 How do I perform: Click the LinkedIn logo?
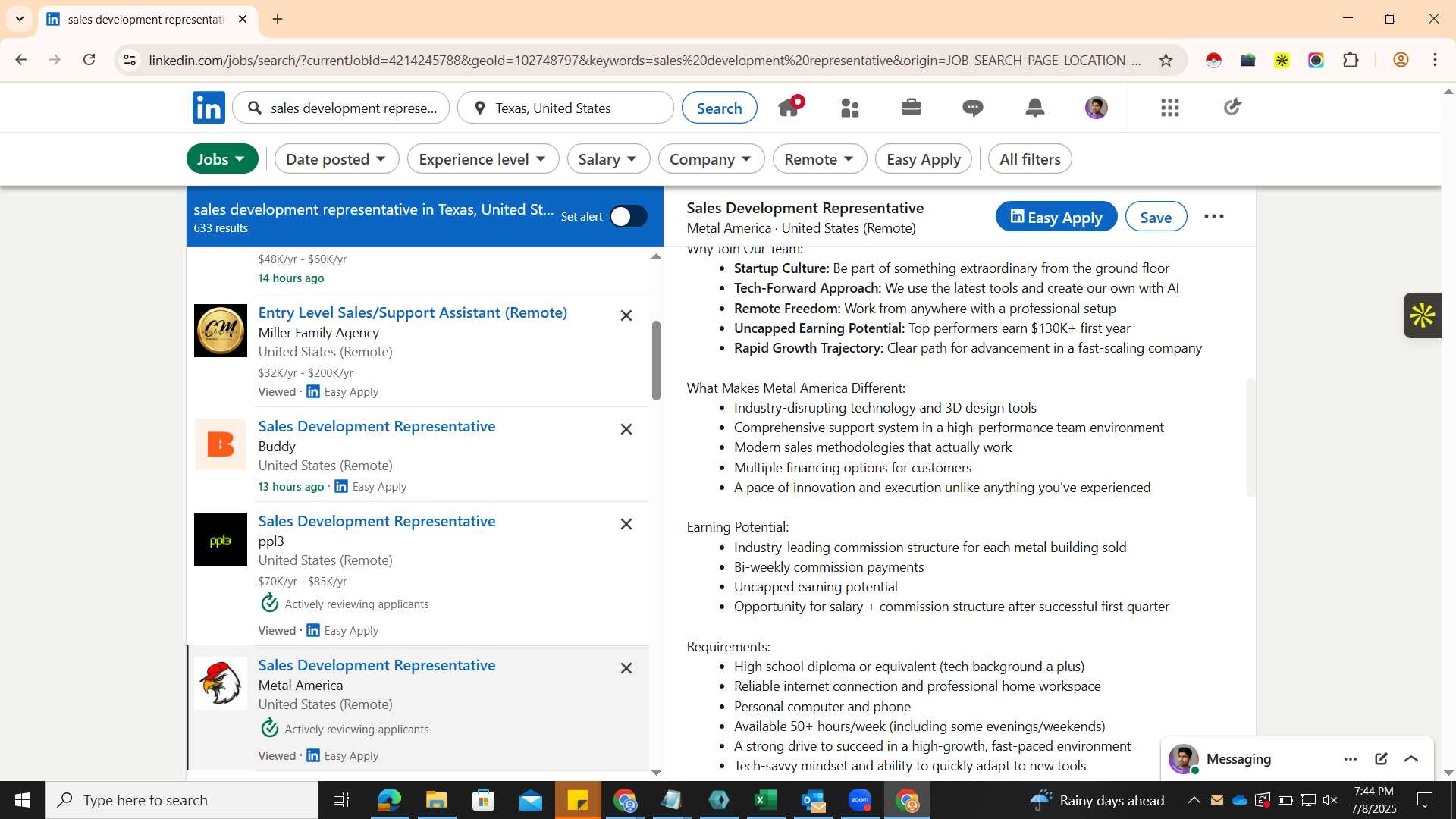[209, 108]
